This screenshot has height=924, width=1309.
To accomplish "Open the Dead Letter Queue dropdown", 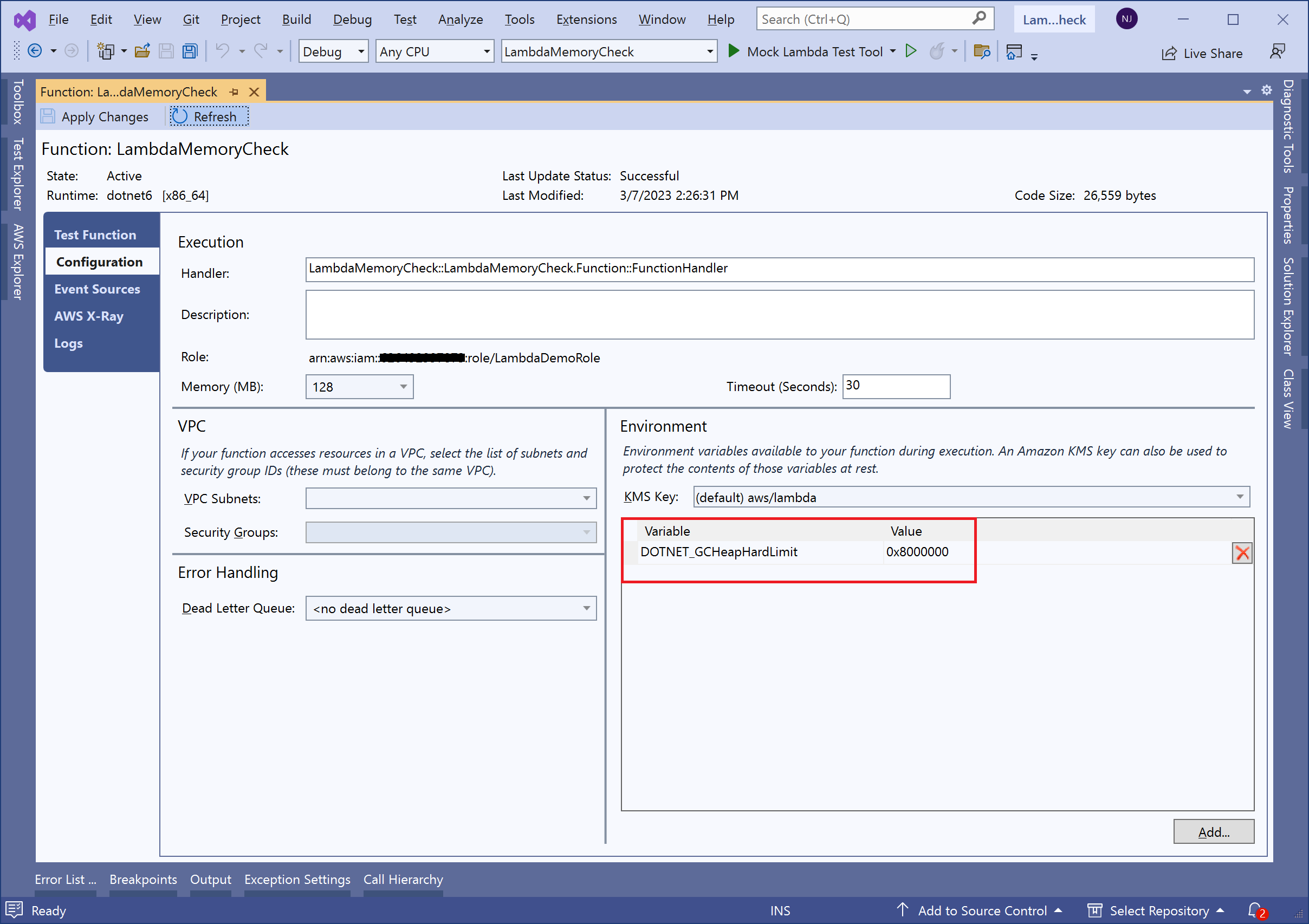I will tap(586, 609).
